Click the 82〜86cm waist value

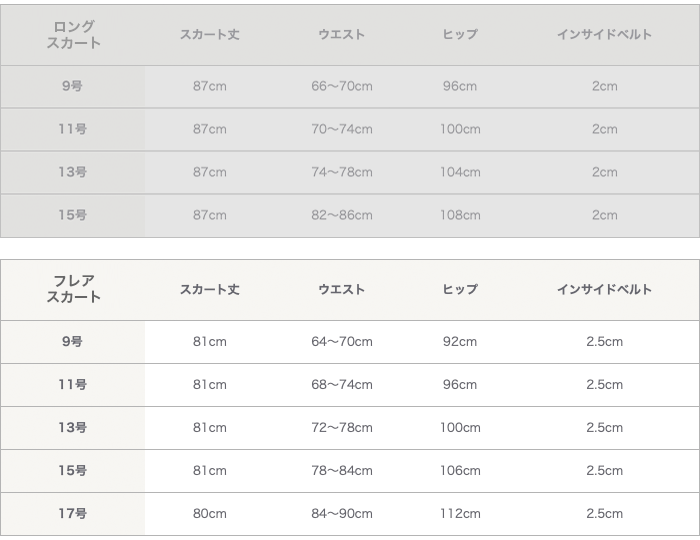click(342, 216)
